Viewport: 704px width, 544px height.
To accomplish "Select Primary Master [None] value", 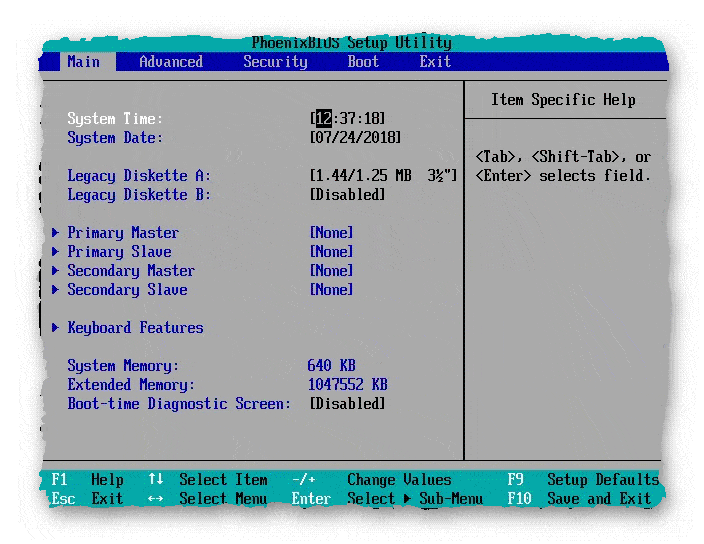I will pyautogui.click(x=331, y=233).
